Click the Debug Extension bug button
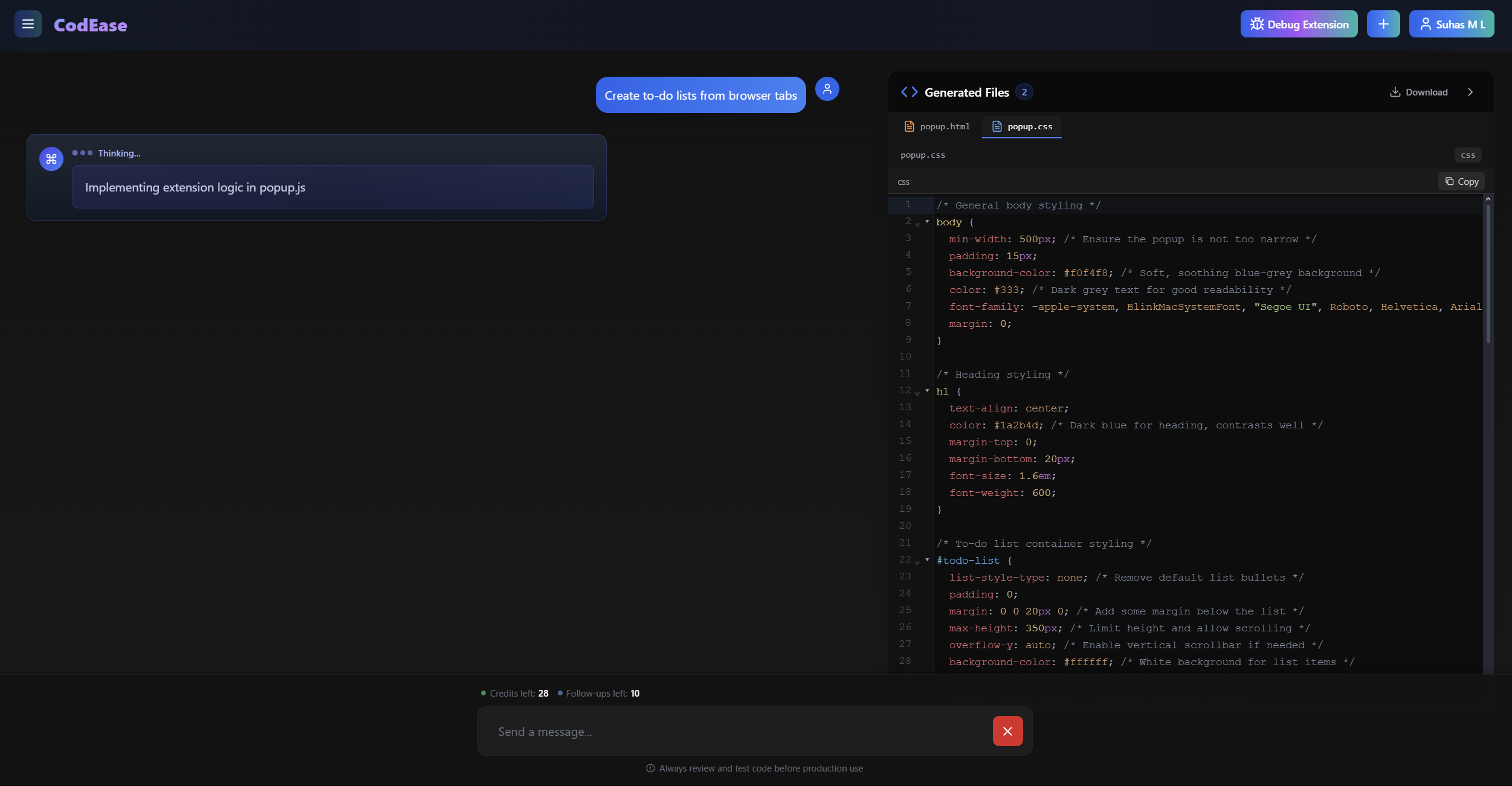 click(x=1299, y=24)
